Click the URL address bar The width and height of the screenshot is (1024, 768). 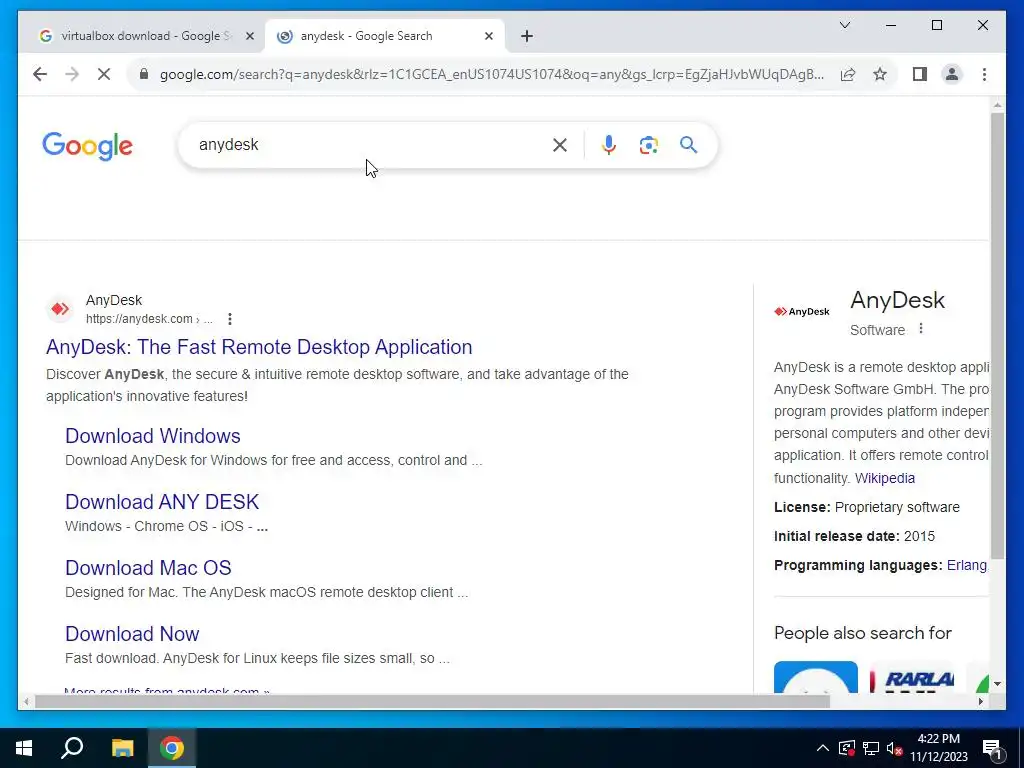(491, 74)
